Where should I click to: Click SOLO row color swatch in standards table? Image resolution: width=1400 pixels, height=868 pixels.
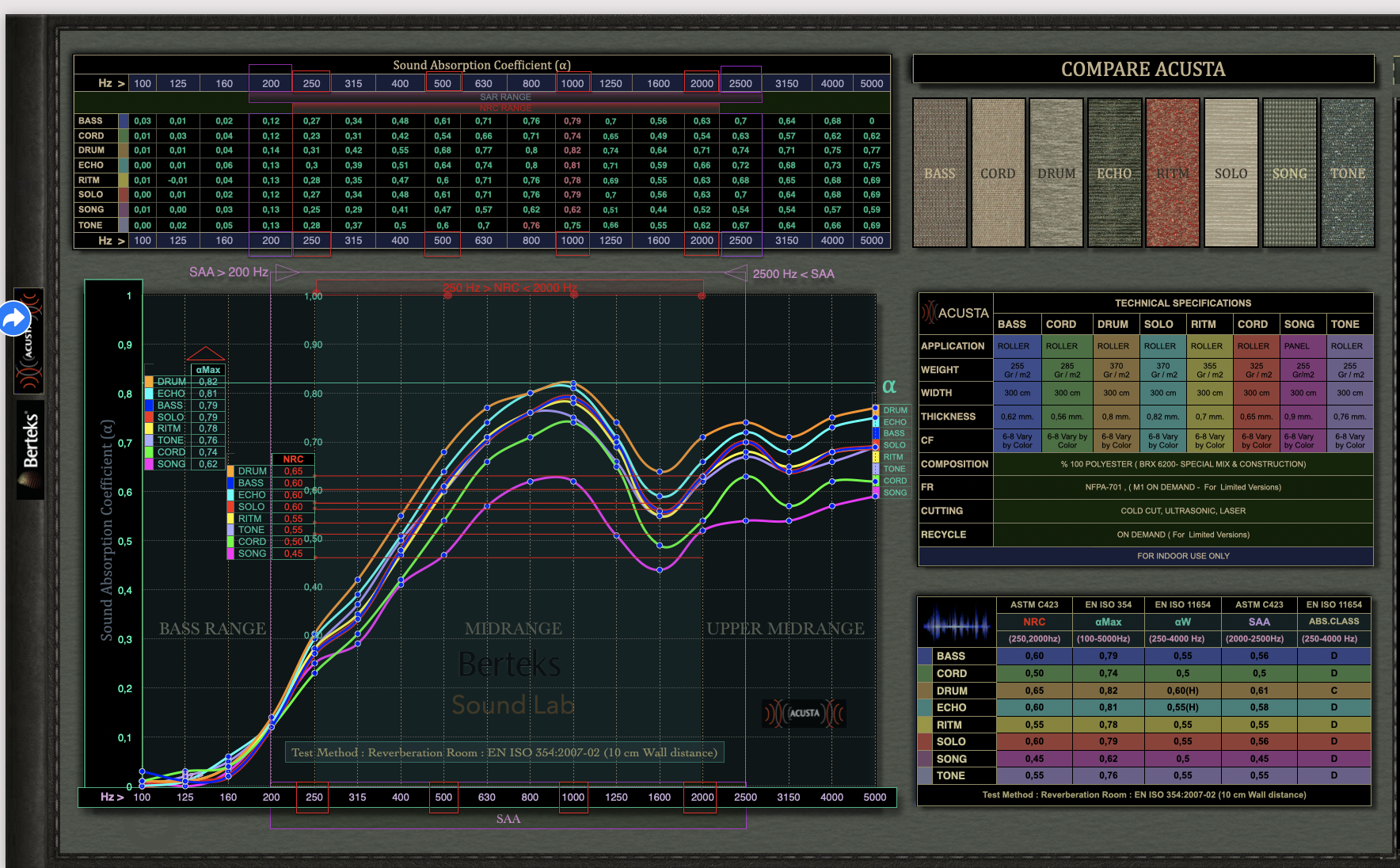tap(925, 741)
